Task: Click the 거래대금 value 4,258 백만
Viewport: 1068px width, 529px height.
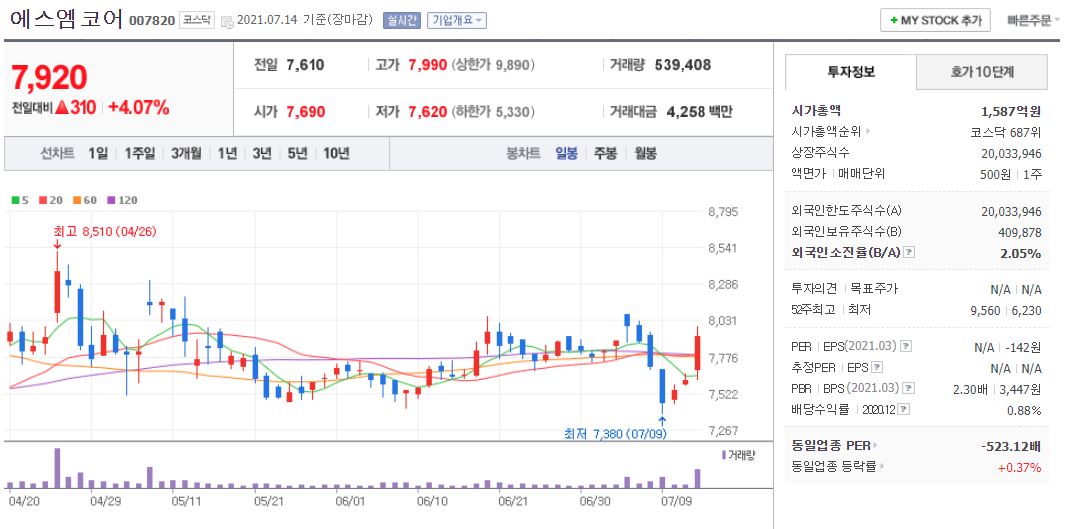Action: point(700,112)
